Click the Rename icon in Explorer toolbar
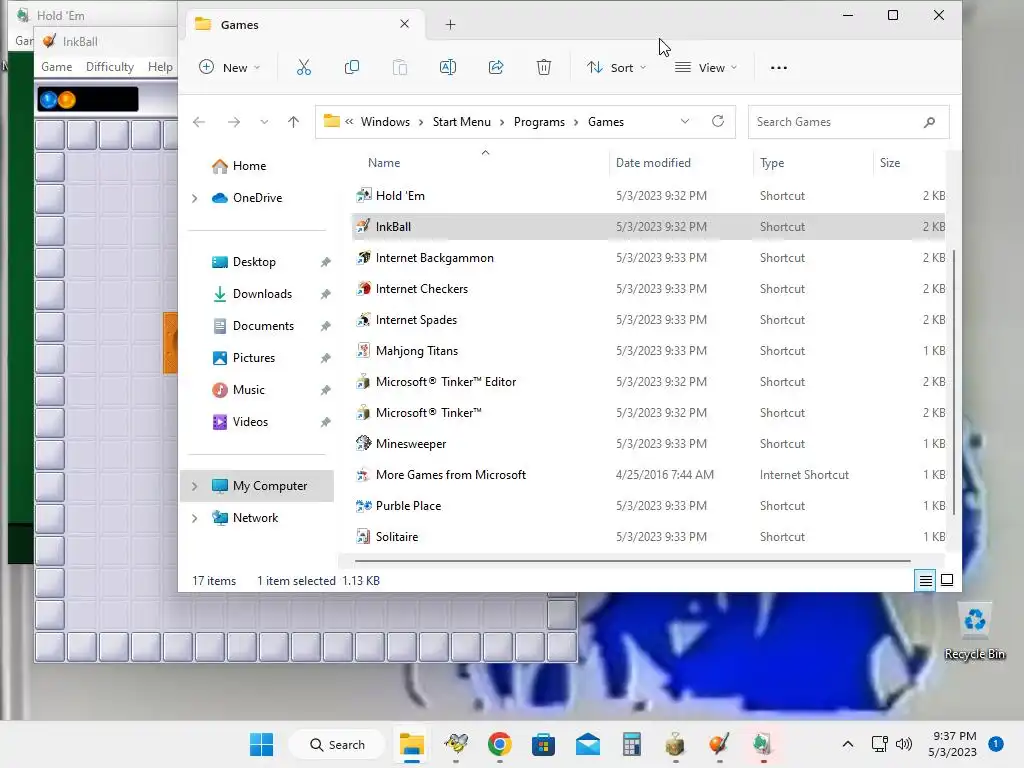Viewport: 1024px width, 768px height. coord(448,67)
